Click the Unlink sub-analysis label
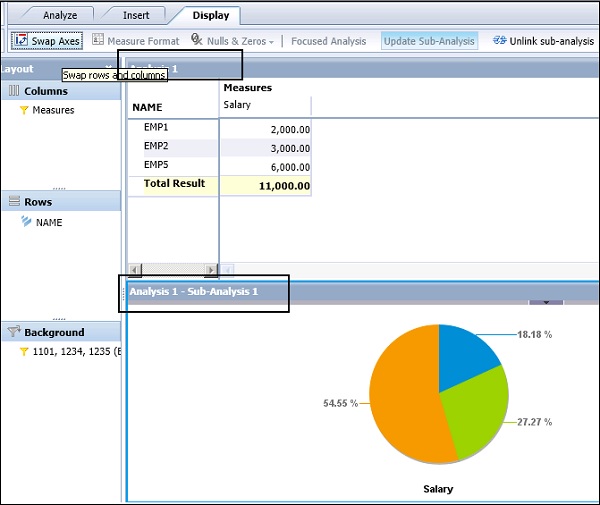The image size is (600, 505). (x=552, y=41)
